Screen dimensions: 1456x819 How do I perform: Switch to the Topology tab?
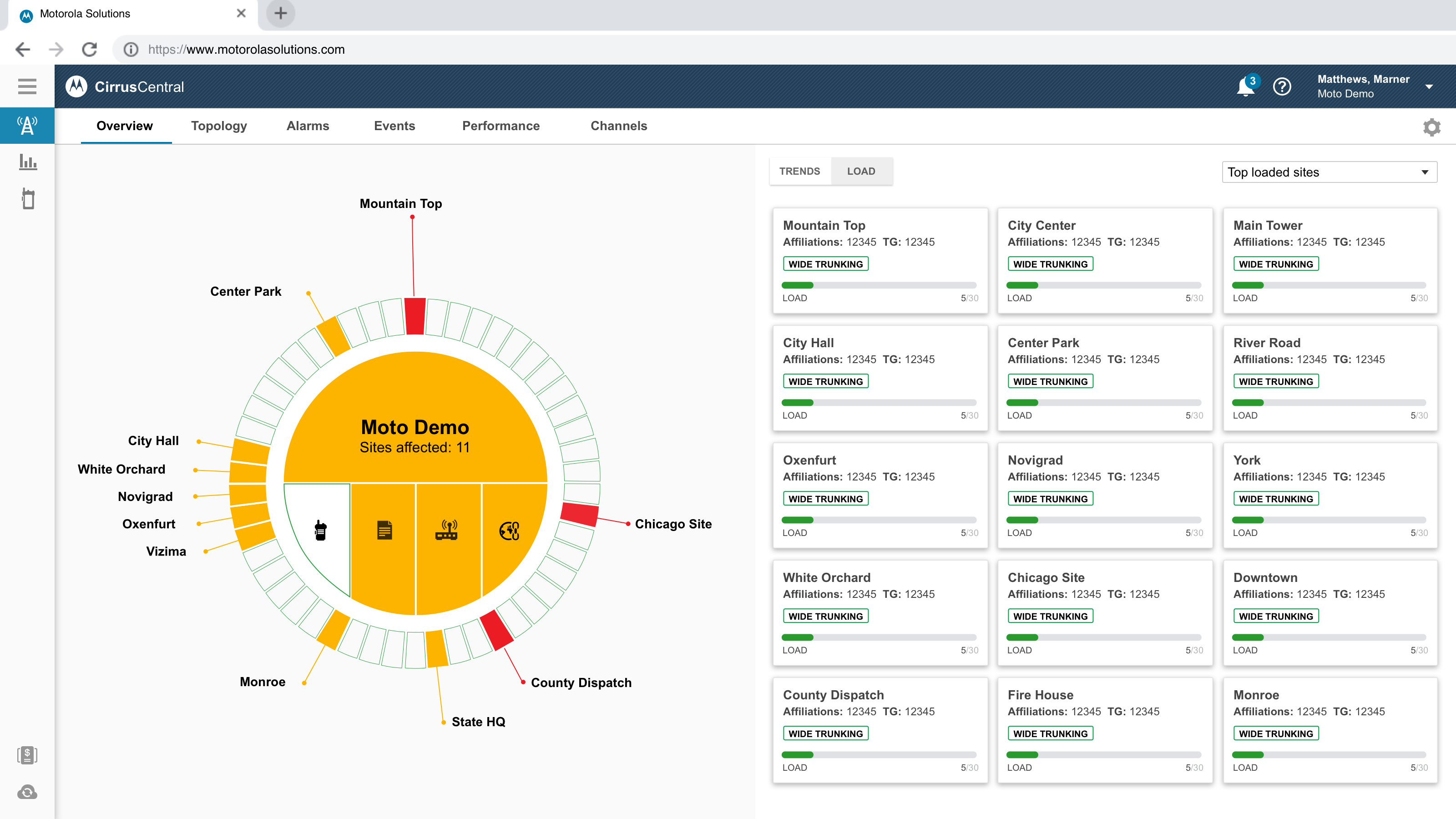[x=219, y=126]
